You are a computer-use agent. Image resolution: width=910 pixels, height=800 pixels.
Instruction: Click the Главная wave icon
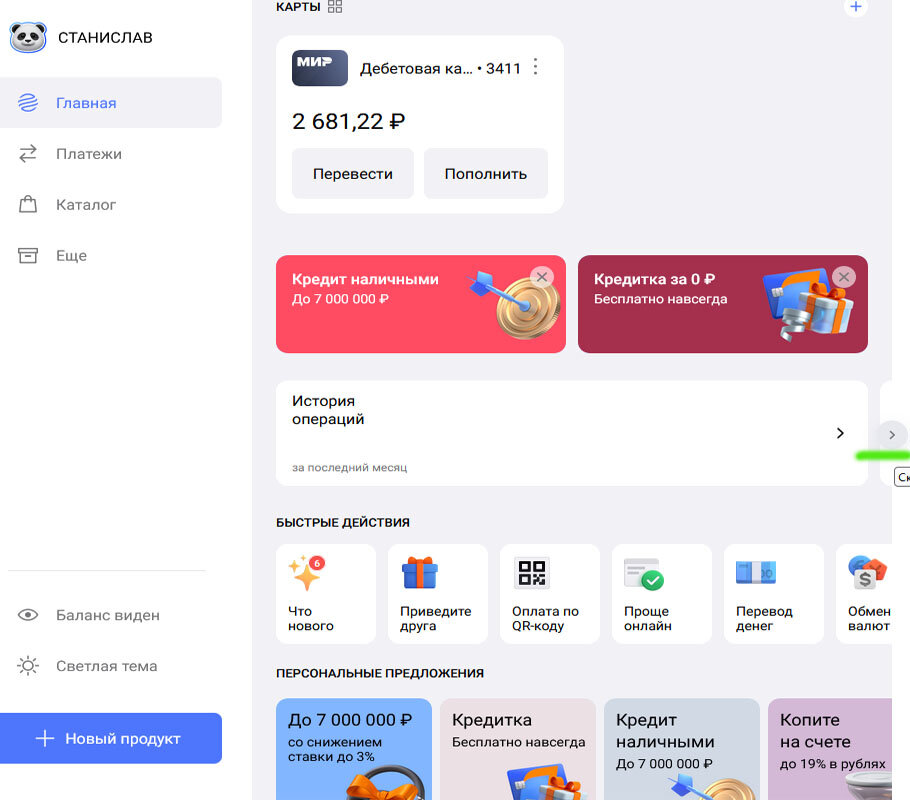coord(28,103)
